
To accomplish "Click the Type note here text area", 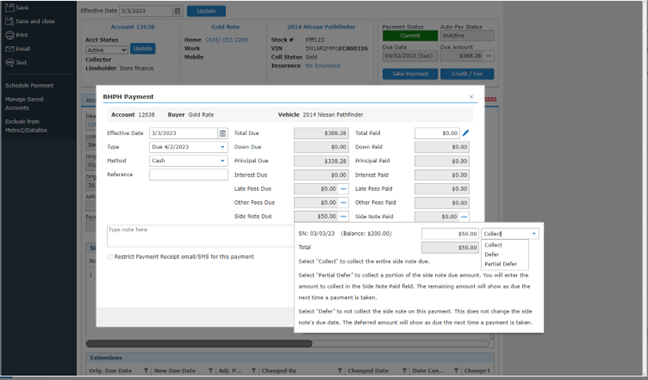I will click(200, 236).
